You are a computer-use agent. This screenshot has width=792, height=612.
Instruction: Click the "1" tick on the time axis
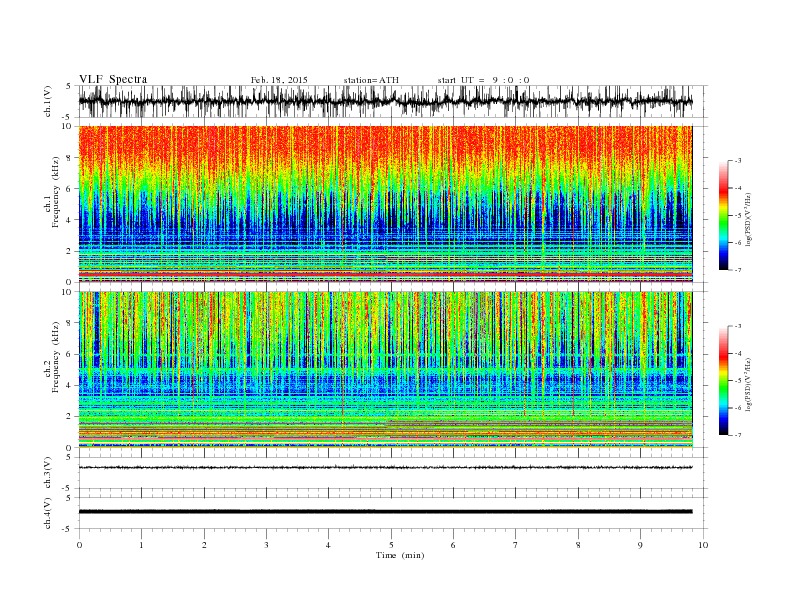coord(141,545)
